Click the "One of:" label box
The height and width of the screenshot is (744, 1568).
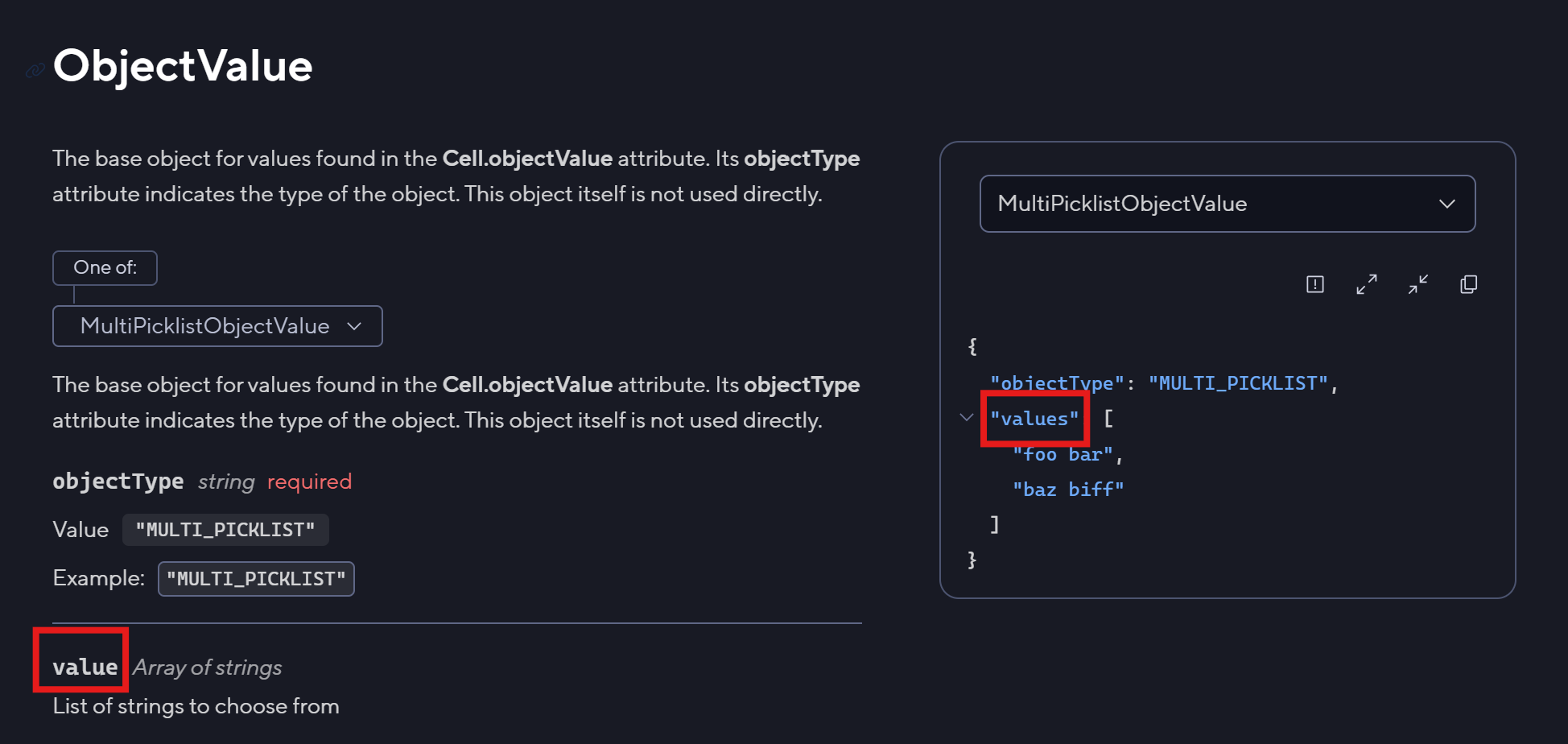pyautogui.click(x=105, y=268)
